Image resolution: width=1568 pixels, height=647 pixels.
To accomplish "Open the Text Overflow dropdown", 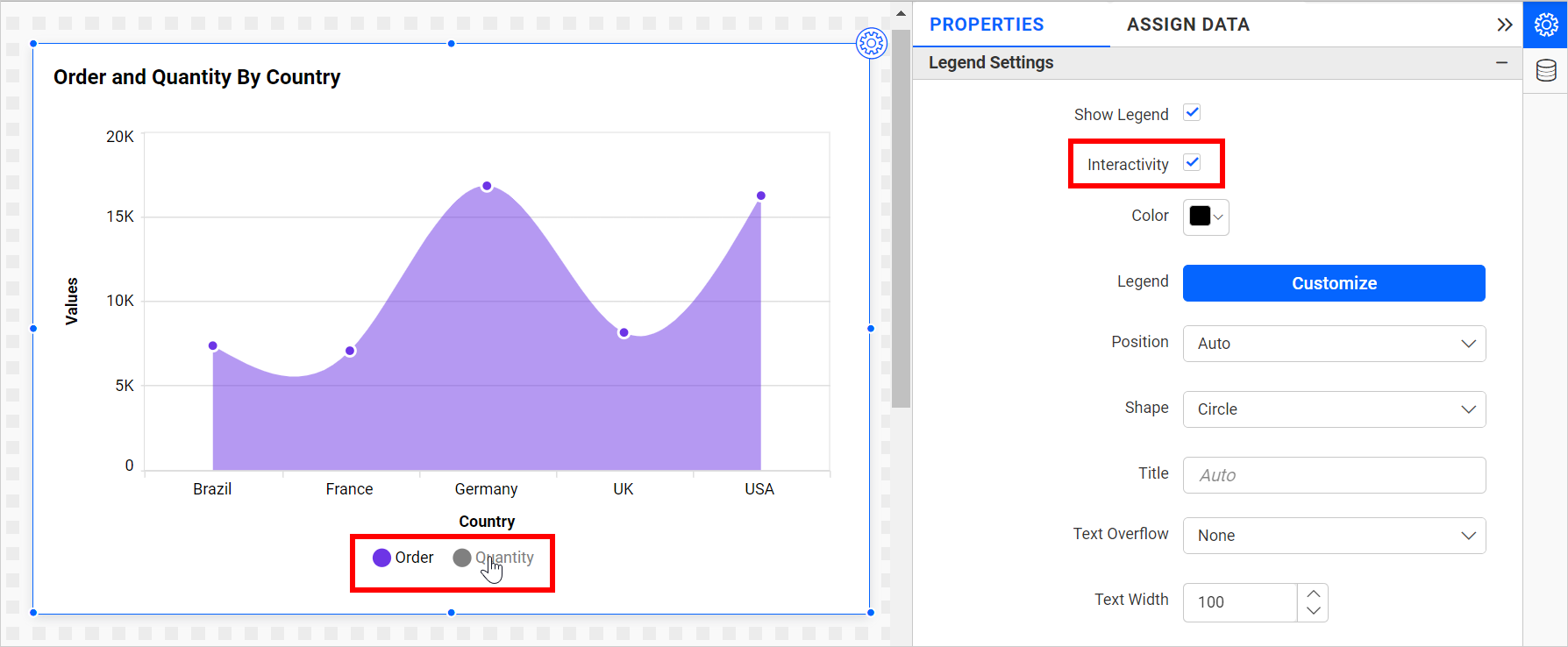I will pyautogui.click(x=1333, y=536).
